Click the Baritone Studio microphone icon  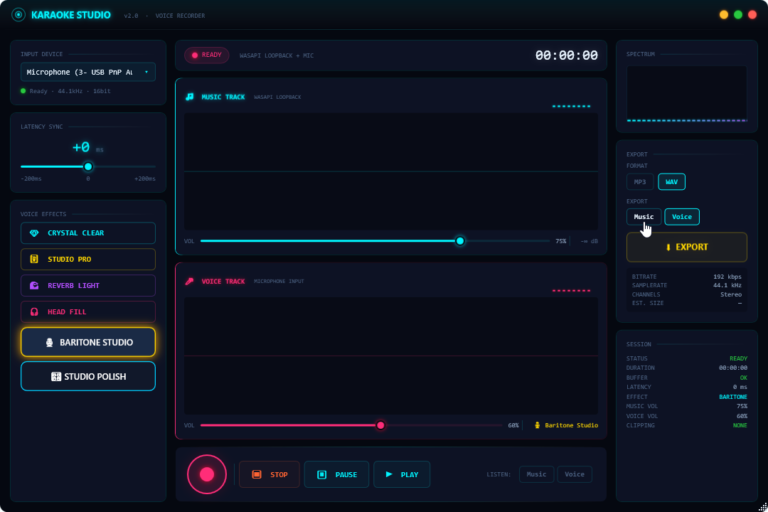pos(49,342)
